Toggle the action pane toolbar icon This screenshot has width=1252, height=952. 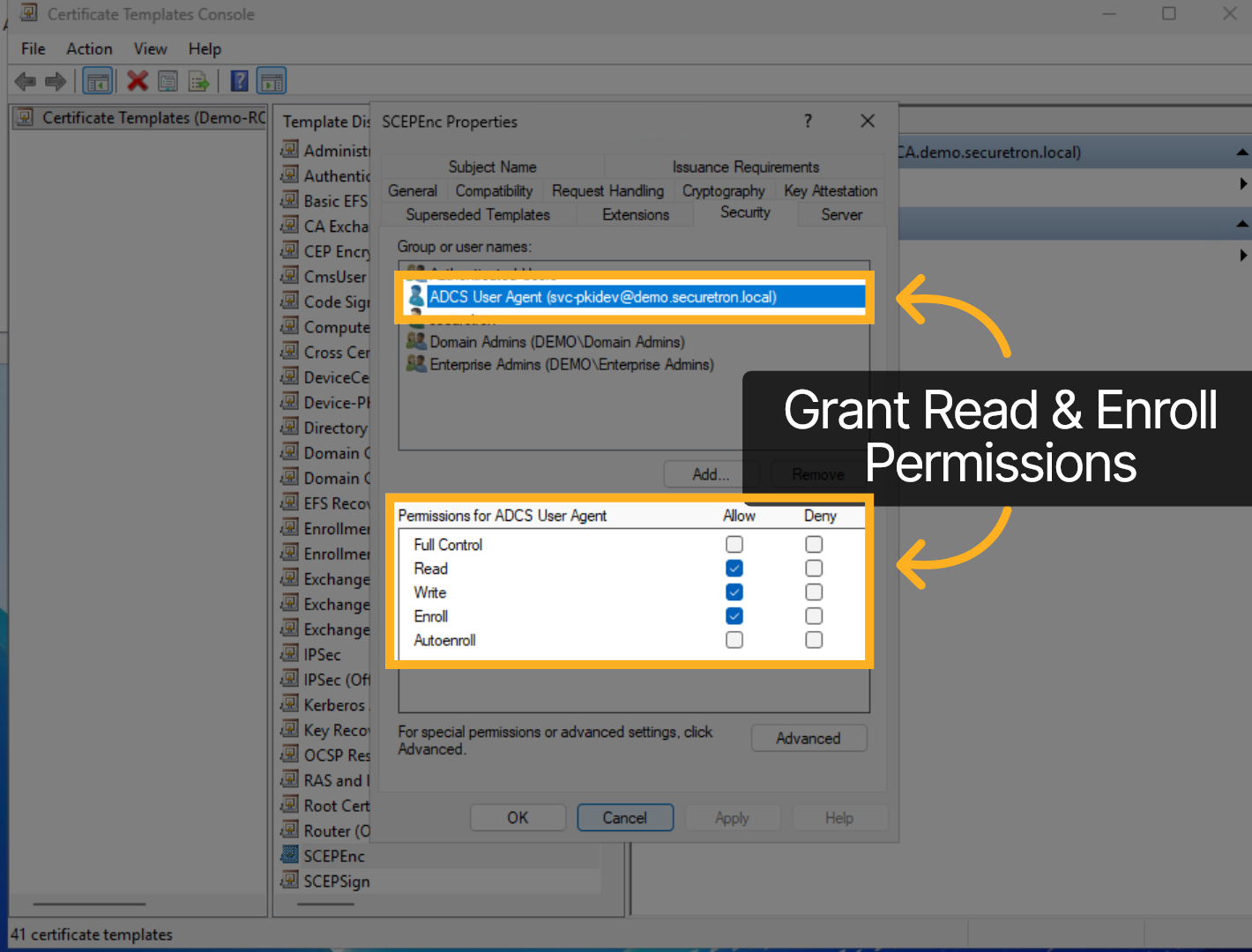272,80
